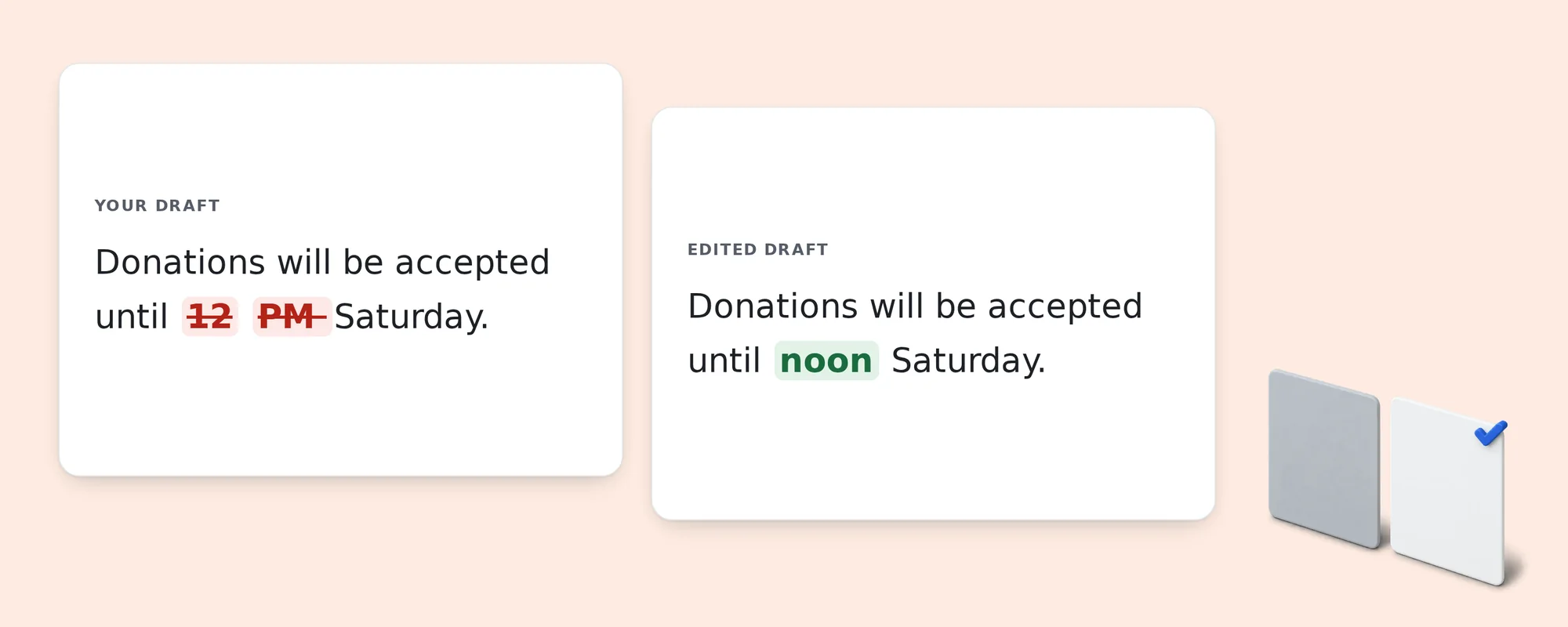Click 'Saturday.' in your draft card
Viewport: 1568px width, 627px height.
point(412,317)
